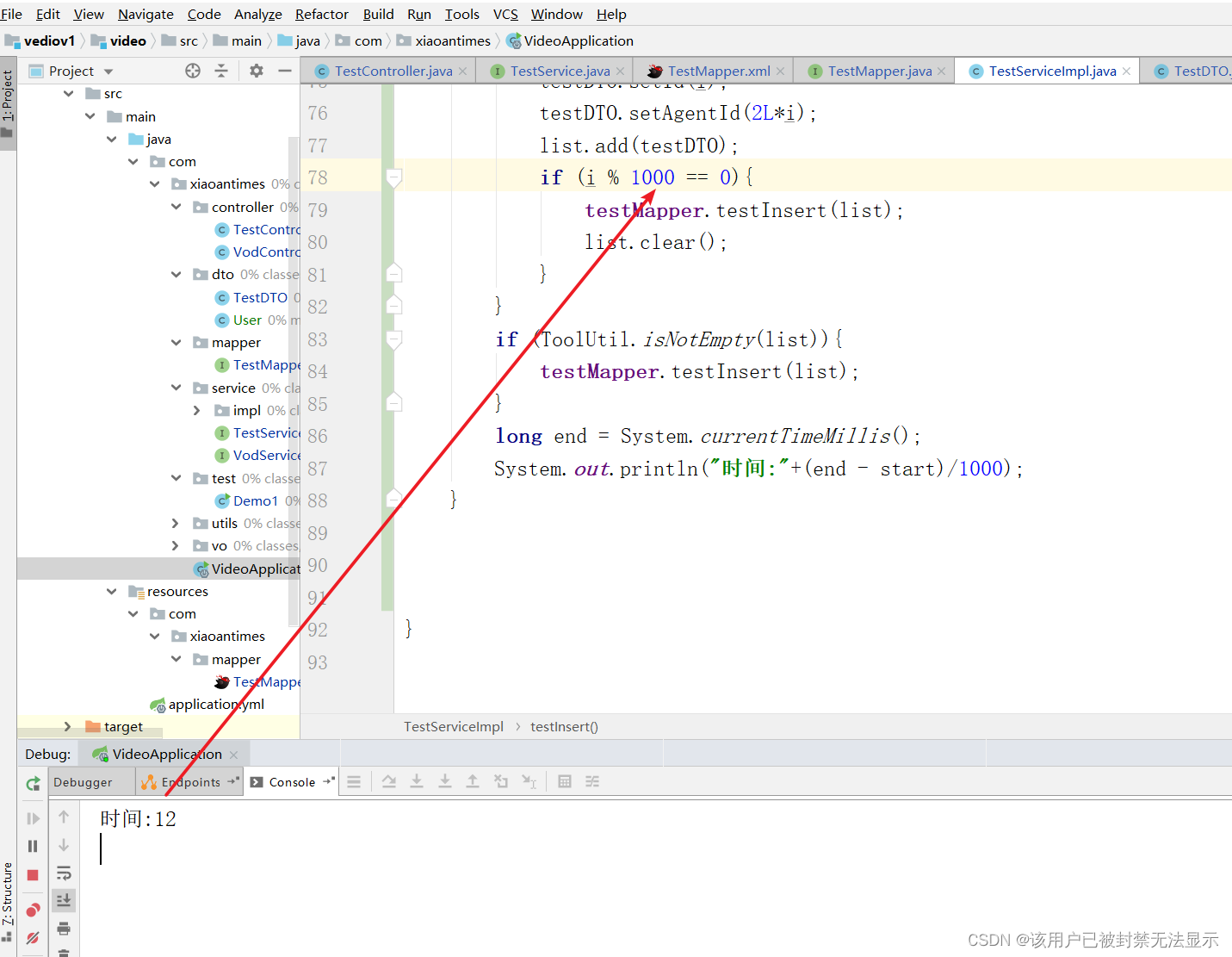Open the Refactor menu
The height and width of the screenshot is (957, 1232).
(321, 14)
